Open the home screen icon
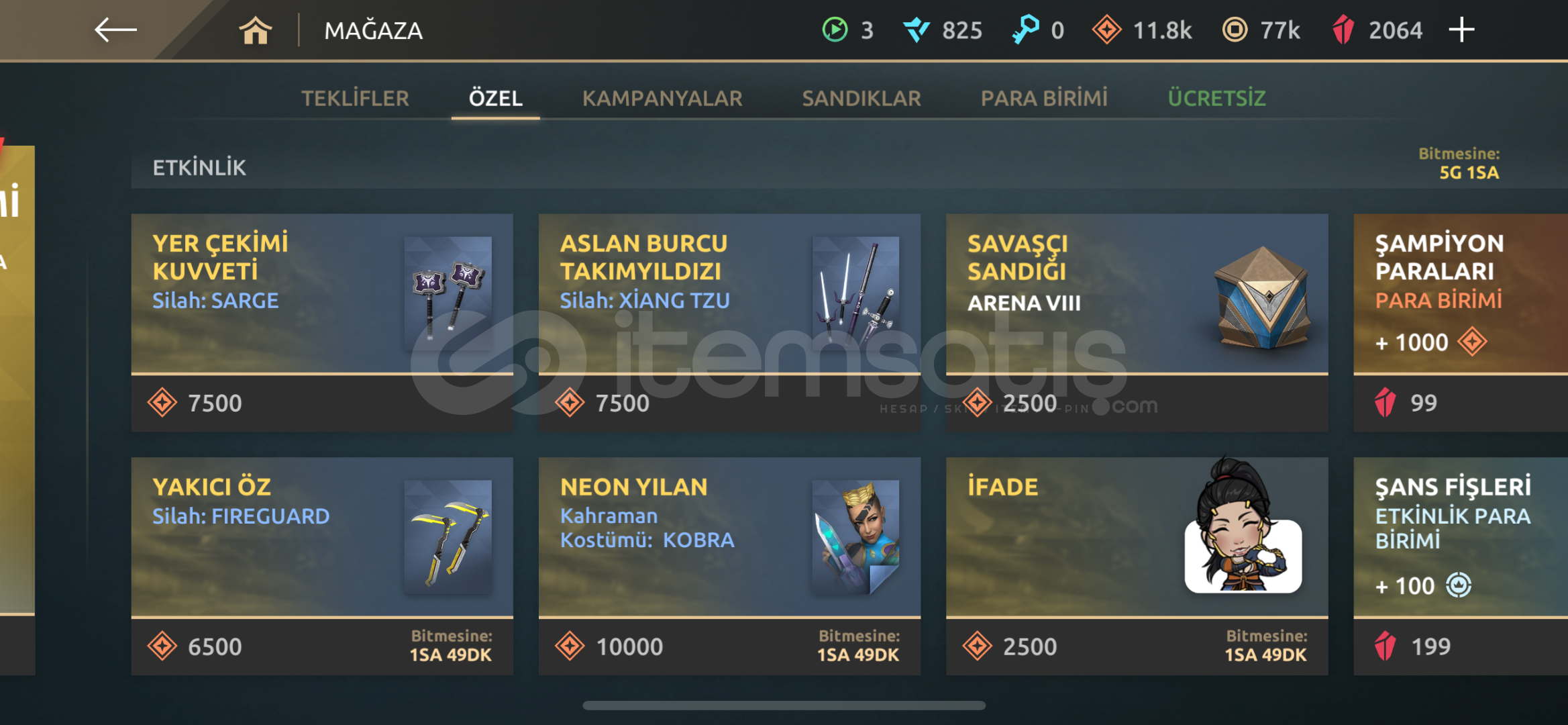Viewport: 1568px width, 725px height. pyautogui.click(x=256, y=31)
